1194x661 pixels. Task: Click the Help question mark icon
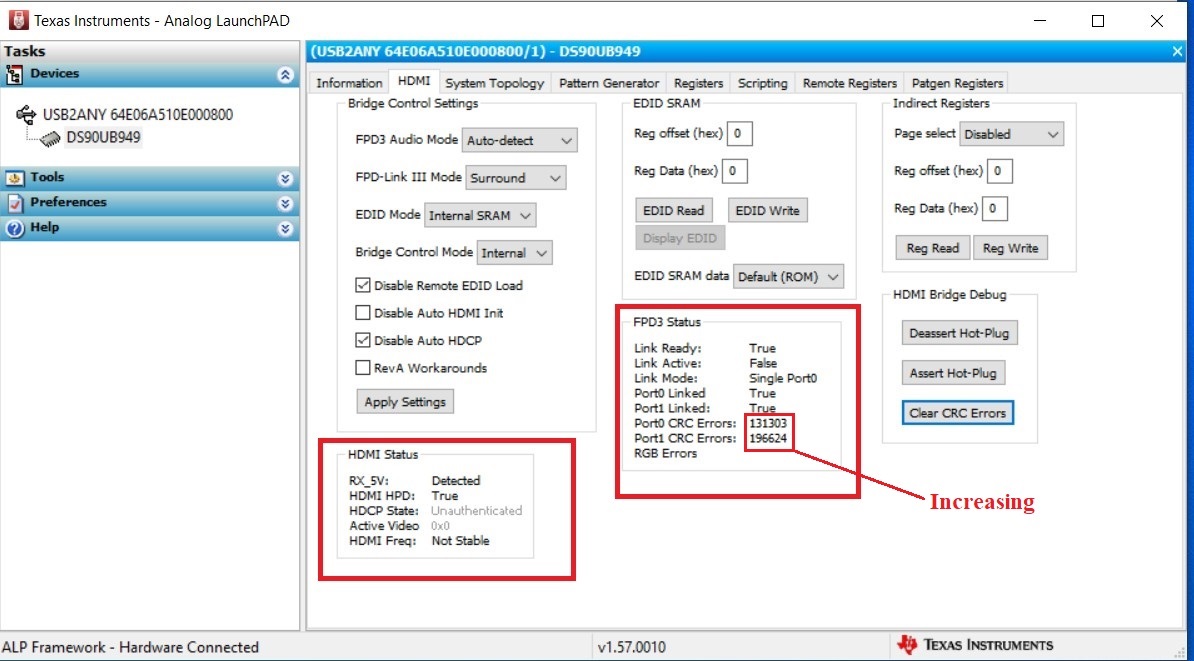point(14,228)
